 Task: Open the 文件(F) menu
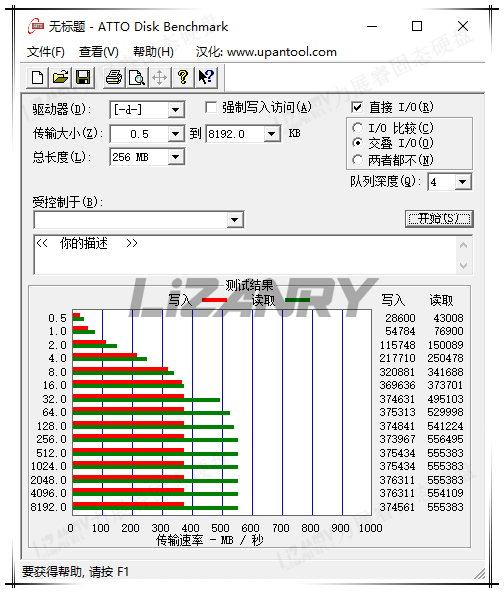click(x=45, y=52)
